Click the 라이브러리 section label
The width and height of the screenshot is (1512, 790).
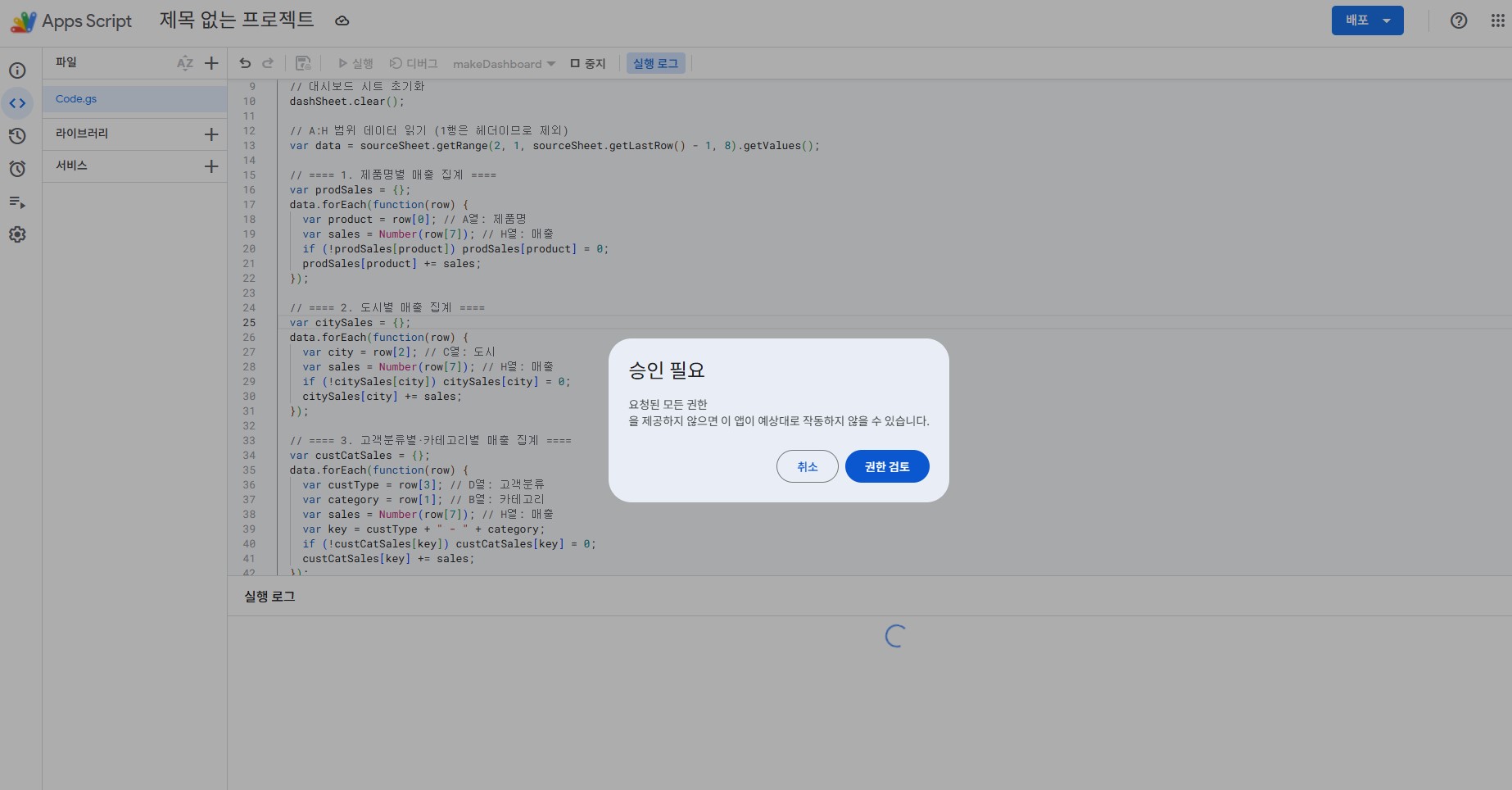[82, 134]
